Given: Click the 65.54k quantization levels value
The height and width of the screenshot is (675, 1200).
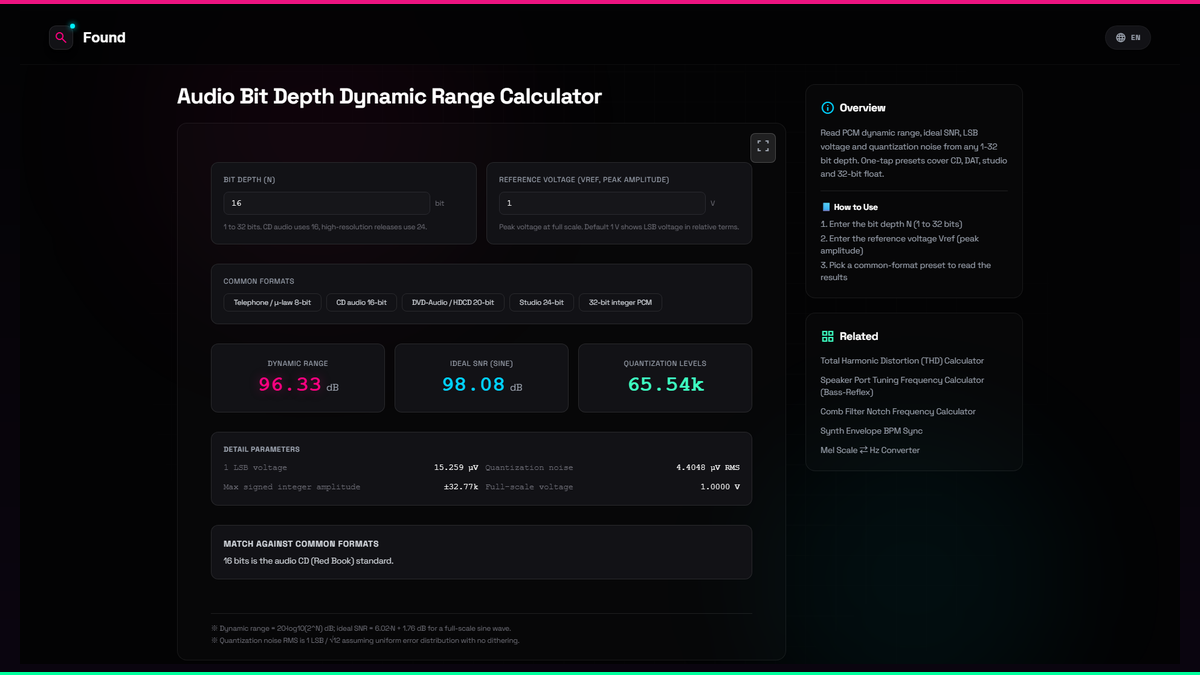Looking at the screenshot, I should tap(666, 385).
